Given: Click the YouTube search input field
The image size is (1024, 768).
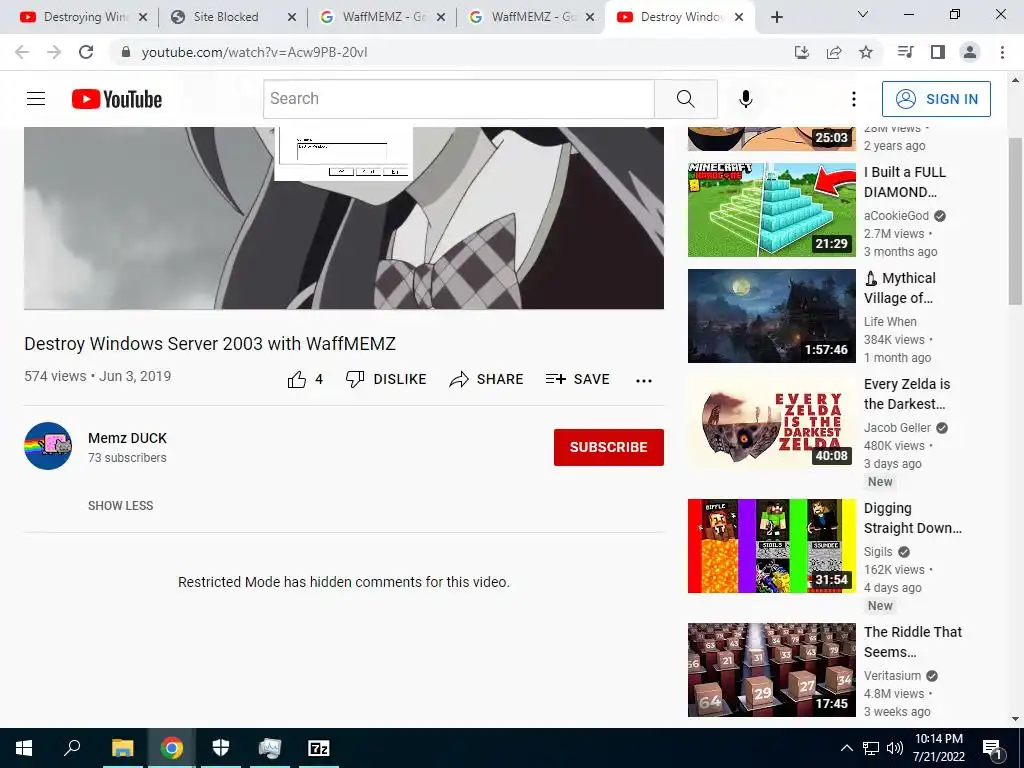Looking at the screenshot, I should 458,99.
